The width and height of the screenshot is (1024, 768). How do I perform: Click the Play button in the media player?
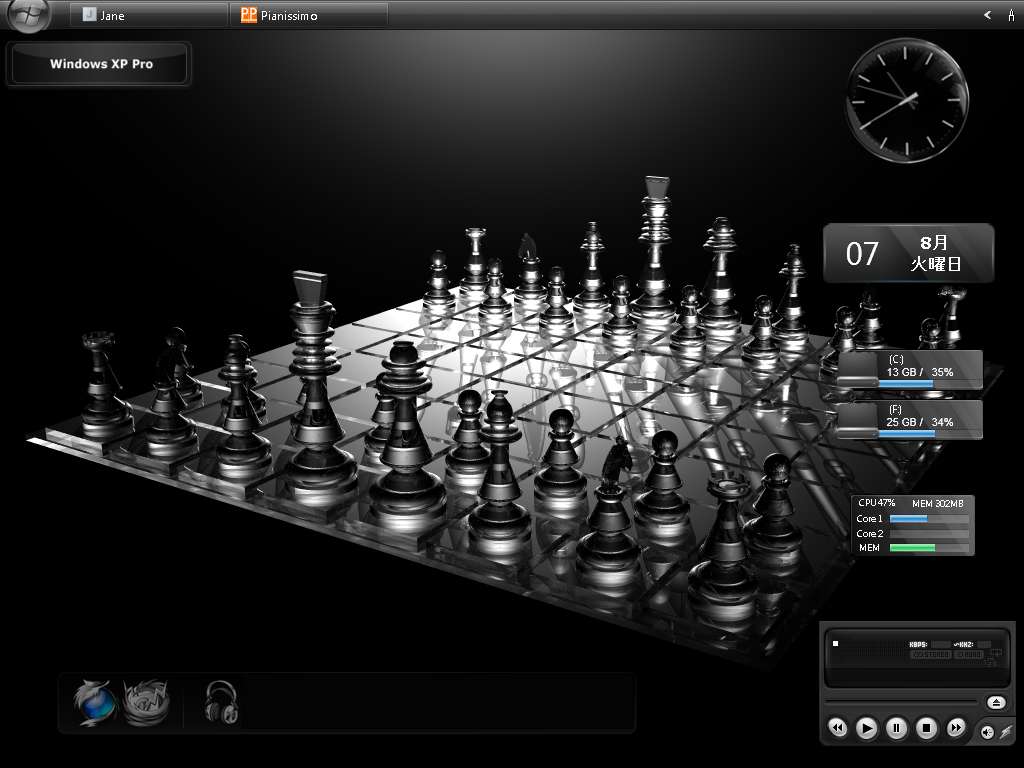pyautogui.click(x=867, y=728)
